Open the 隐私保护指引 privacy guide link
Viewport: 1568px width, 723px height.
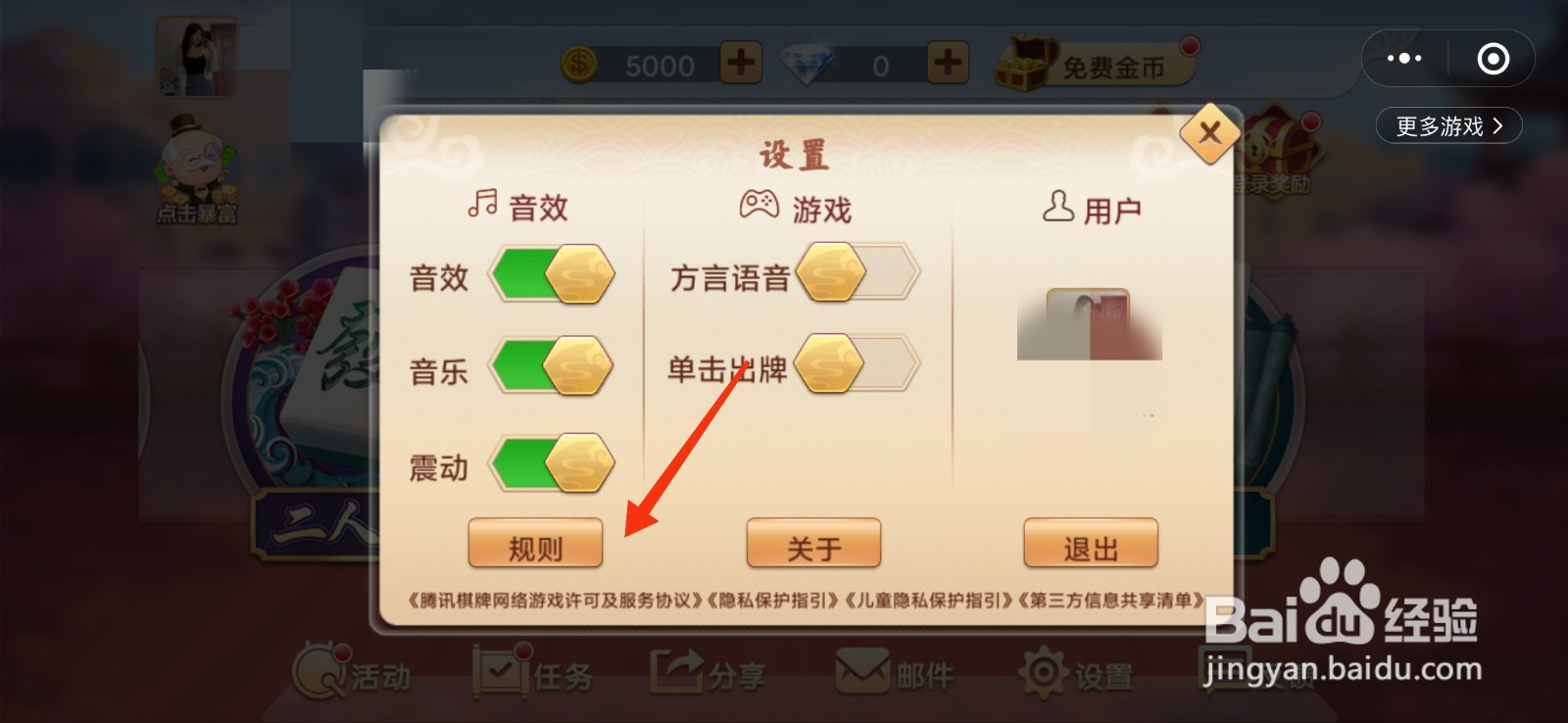(x=774, y=601)
